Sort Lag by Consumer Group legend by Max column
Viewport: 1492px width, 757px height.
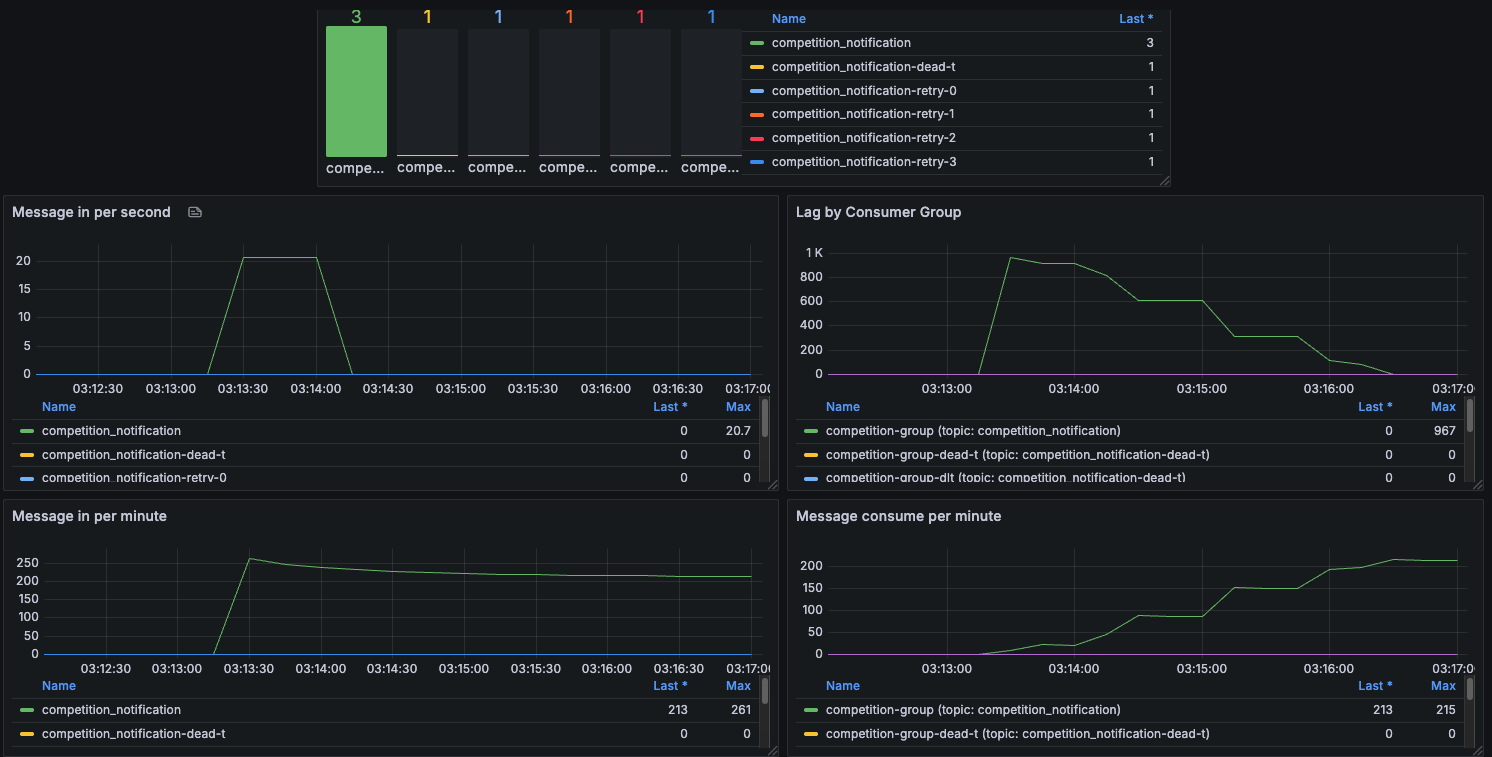(x=1443, y=407)
